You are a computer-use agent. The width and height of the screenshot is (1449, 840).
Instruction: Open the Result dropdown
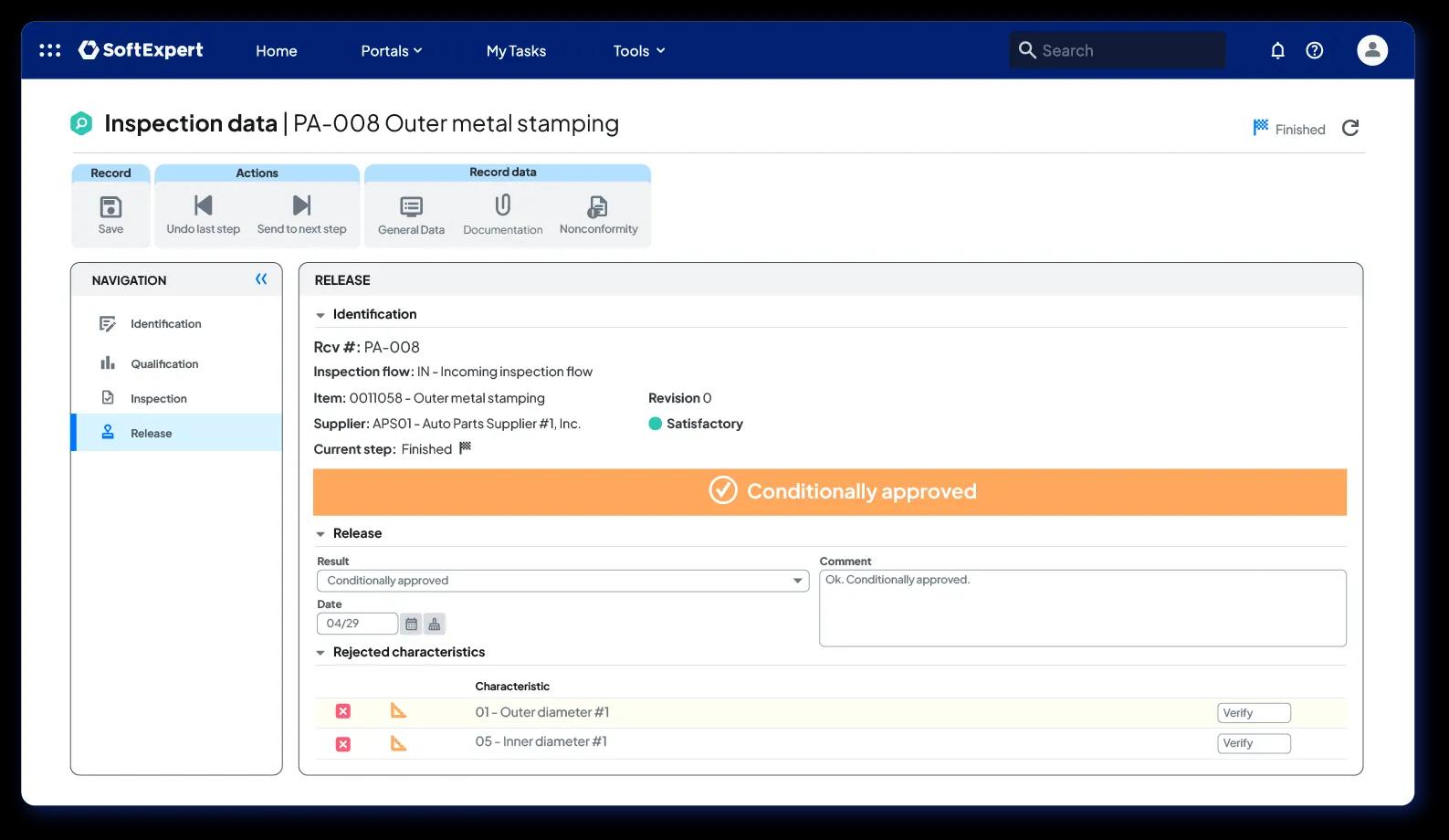[x=562, y=581]
